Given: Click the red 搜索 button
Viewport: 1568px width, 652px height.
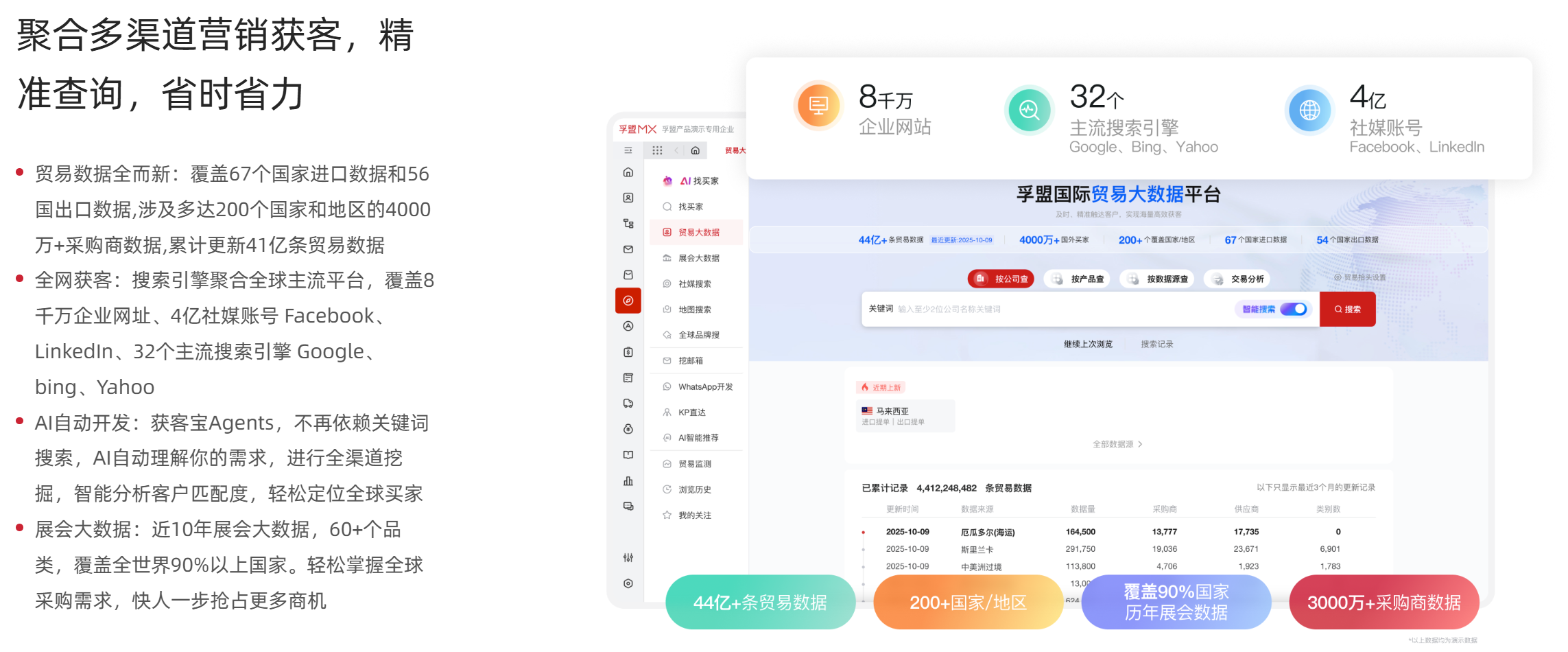Looking at the screenshot, I should (x=1348, y=309).
